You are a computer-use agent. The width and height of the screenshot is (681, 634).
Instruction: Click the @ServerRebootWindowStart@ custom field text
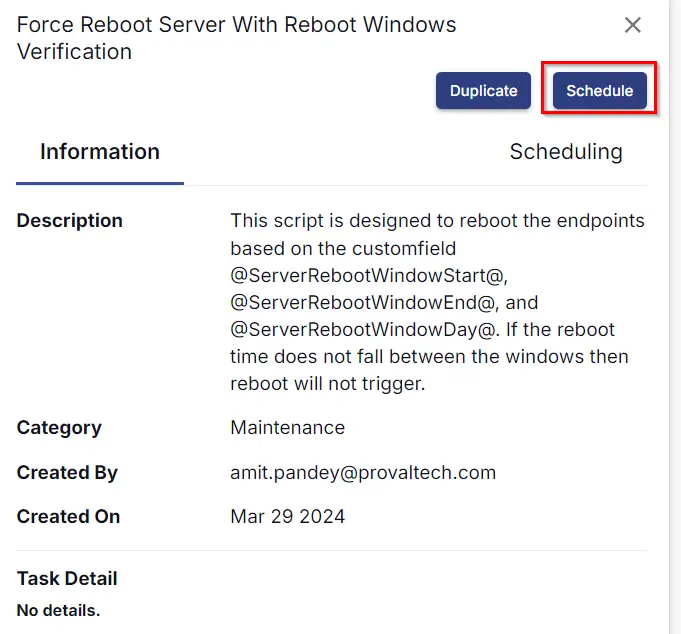pos(369,276)
